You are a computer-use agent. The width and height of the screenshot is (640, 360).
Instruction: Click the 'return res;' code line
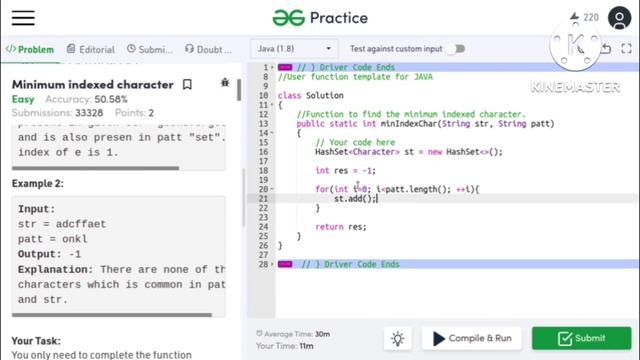[341, 227]
